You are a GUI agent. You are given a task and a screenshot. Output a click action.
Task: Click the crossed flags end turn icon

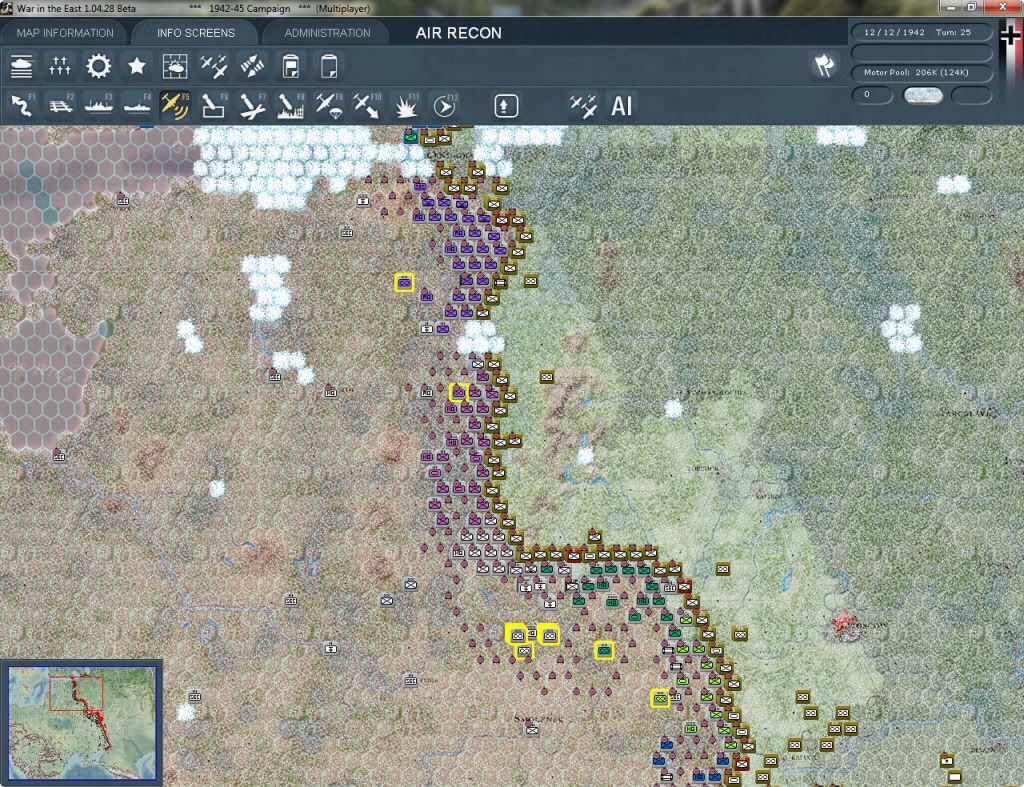pyautogui.click(x=824, y=65)
